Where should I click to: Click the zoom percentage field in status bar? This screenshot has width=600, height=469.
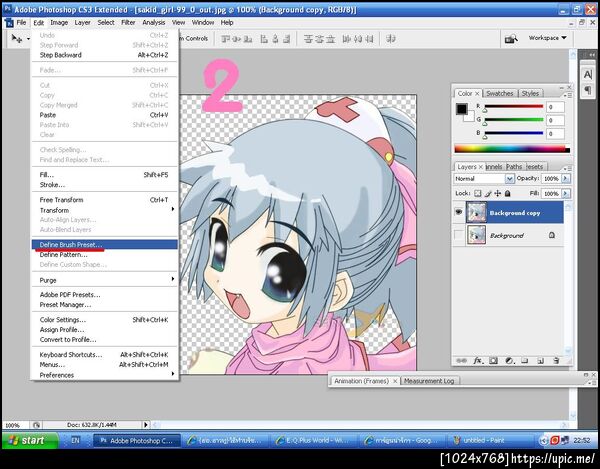coord(14,425)
